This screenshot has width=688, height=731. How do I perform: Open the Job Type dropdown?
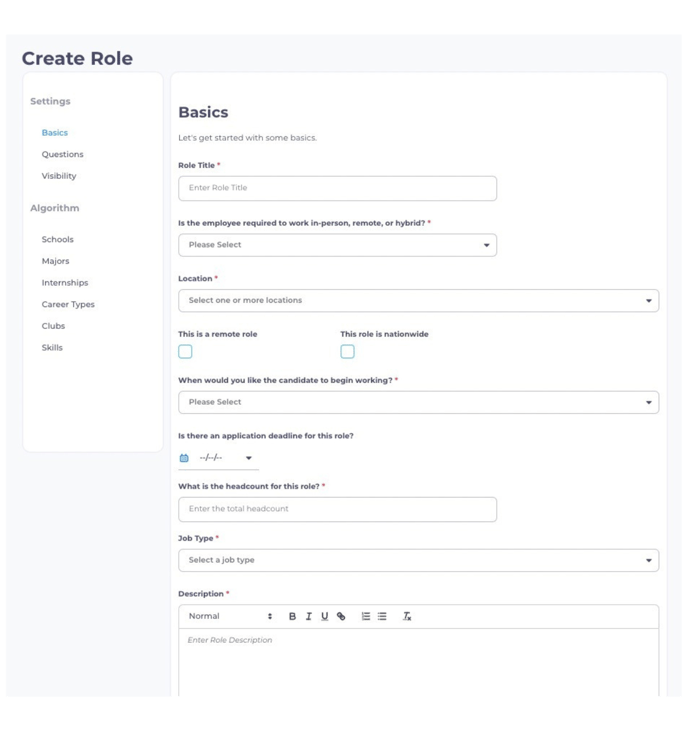coord(418,560)
